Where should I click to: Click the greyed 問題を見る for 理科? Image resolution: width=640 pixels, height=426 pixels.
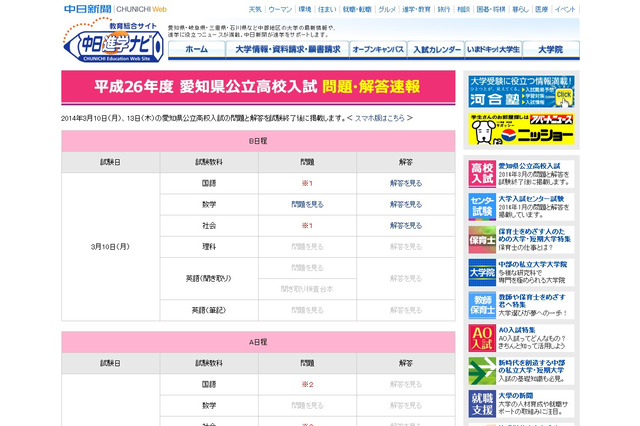coord(307,247)
